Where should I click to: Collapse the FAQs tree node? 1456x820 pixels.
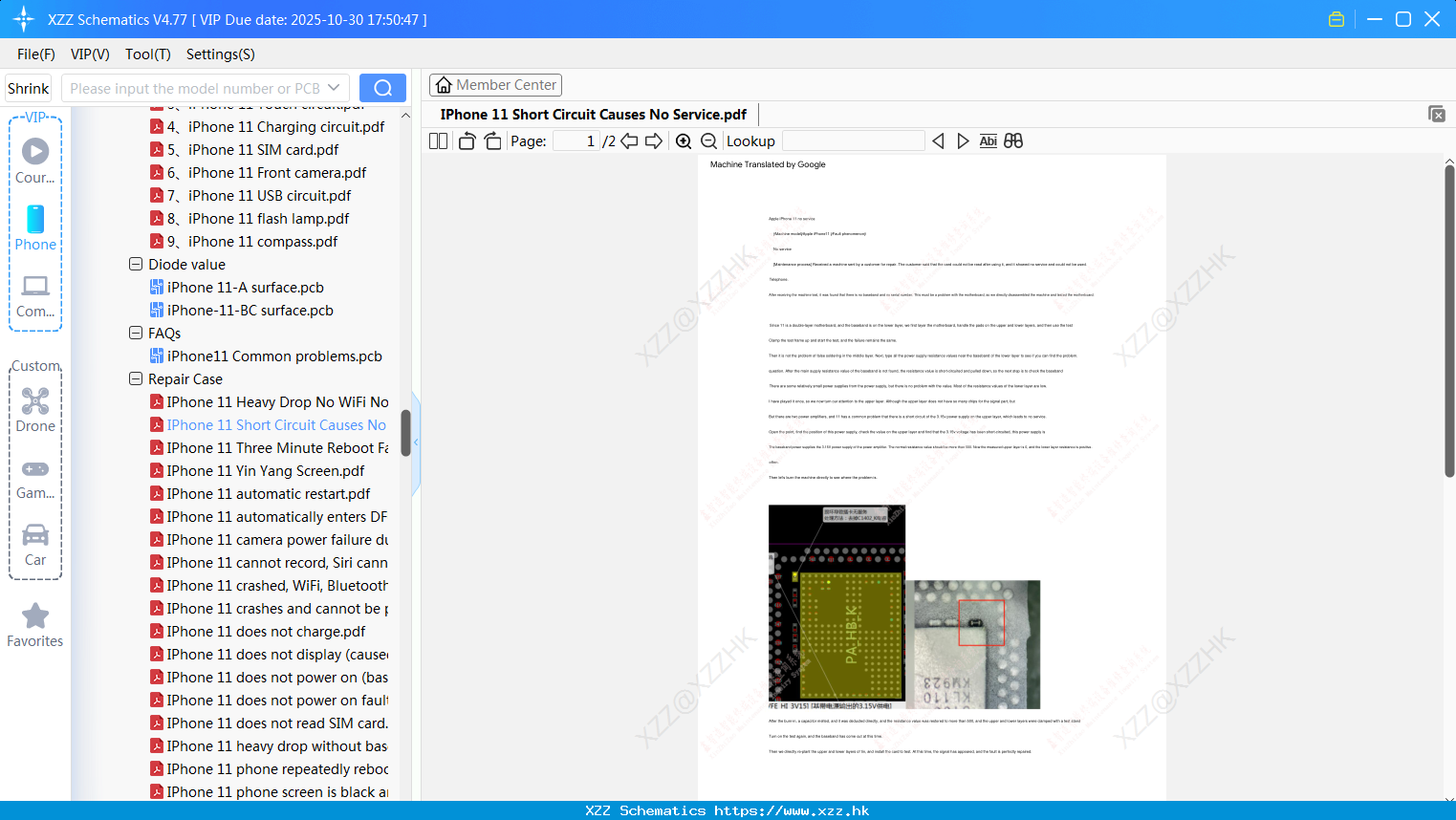pyautogui.click(x=136, y=333)
